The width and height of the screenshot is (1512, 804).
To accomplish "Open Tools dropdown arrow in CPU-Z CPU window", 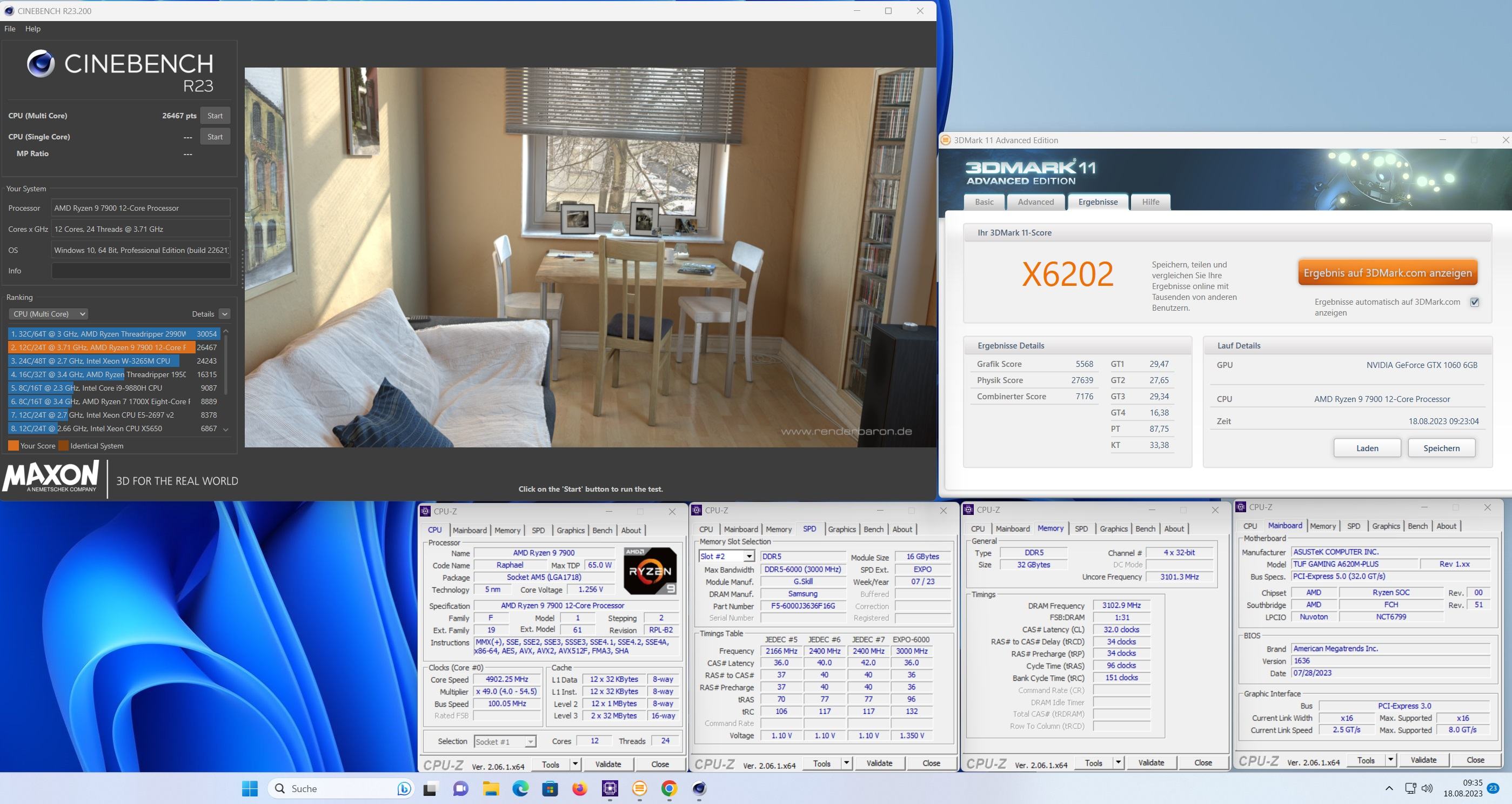I will [575, 764].
